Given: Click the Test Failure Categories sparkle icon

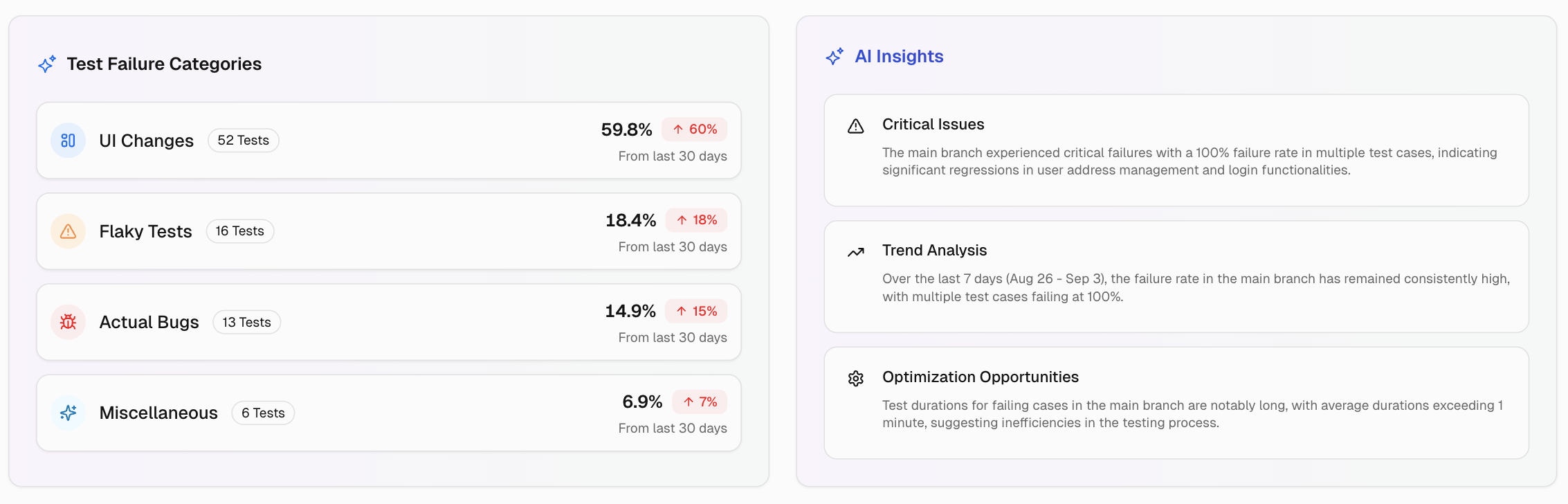Looking at the screenshot, I should pyautogui.click(x=47, y=64).
